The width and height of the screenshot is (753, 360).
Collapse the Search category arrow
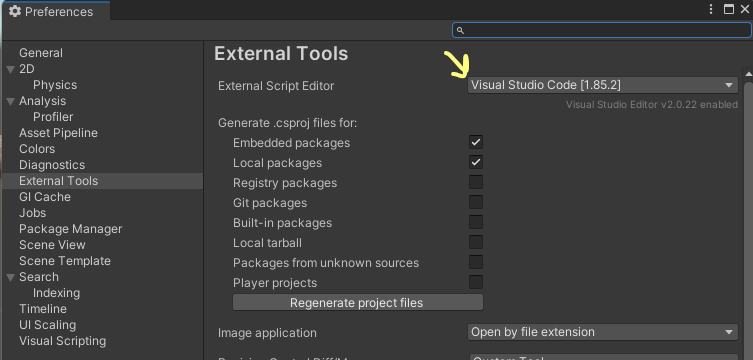[x=11, y=277]
